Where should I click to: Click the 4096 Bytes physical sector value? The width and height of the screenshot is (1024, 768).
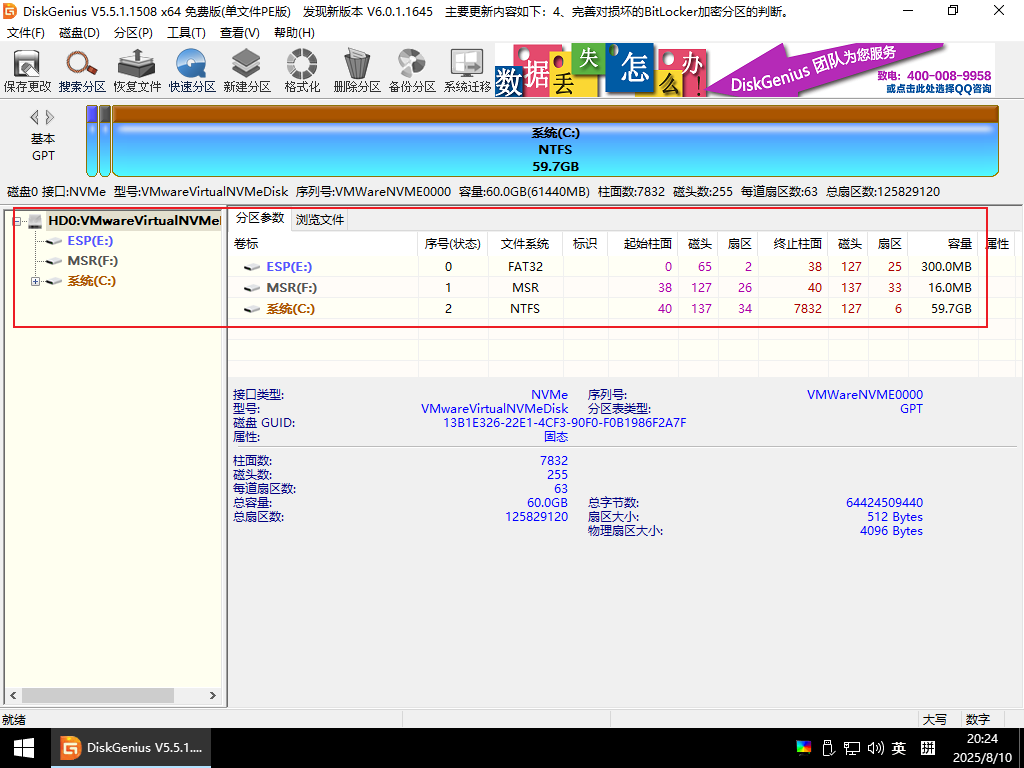pyautogui.click(x=891, y=531)
